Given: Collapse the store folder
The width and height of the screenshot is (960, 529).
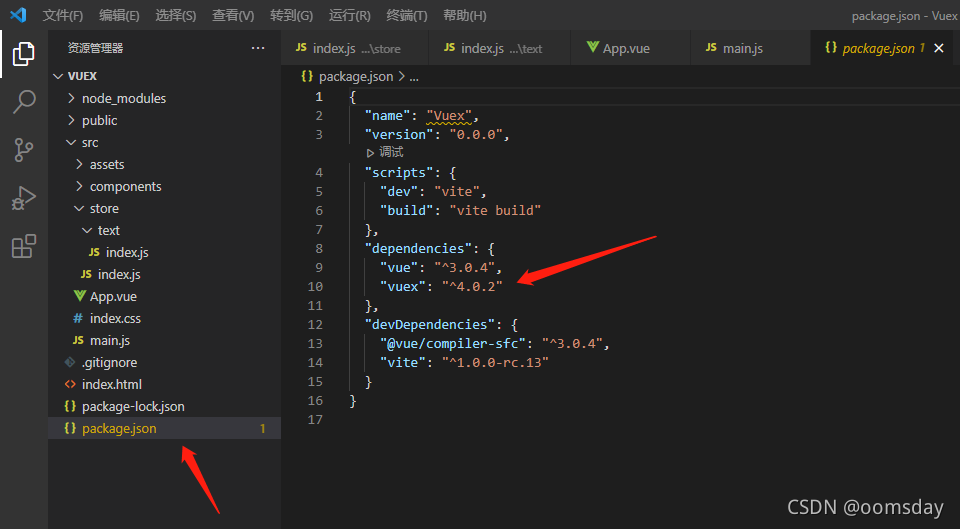Looking at the screenshot, I should 164,208.
